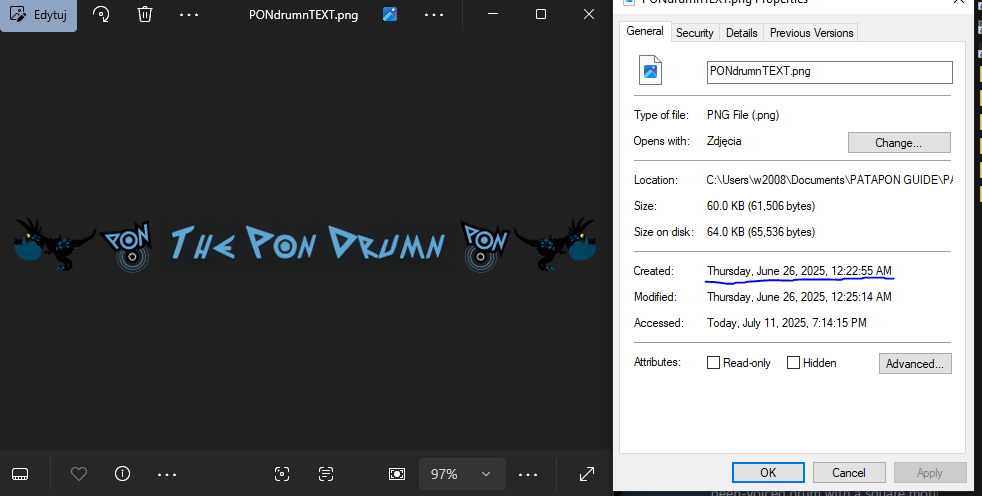Click the Modified date '12:25:14 AM' line
The width and height of the screenshot is (982, 496).
(x=799, y=297)
